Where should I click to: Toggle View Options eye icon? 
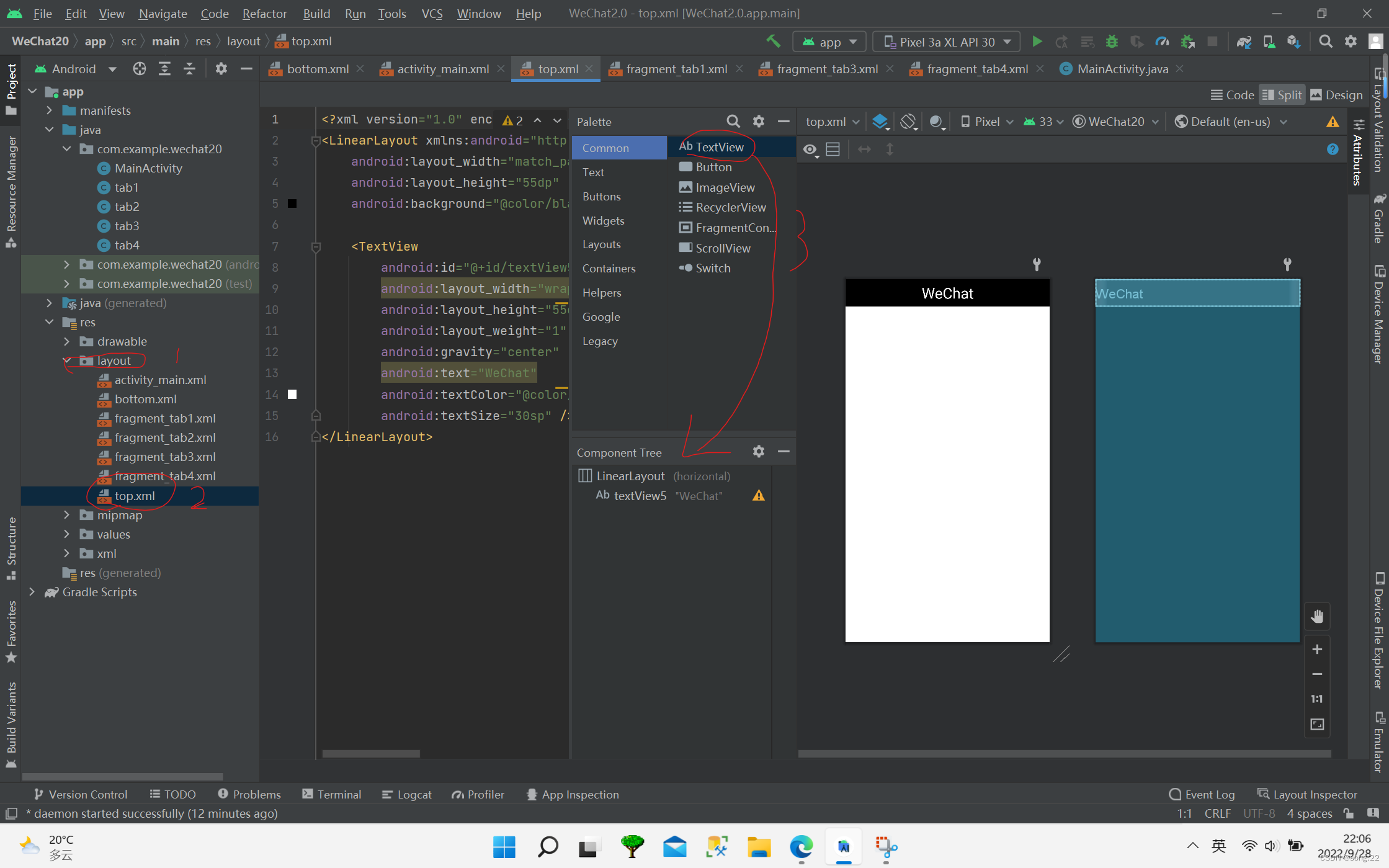[x=810, y=150]
